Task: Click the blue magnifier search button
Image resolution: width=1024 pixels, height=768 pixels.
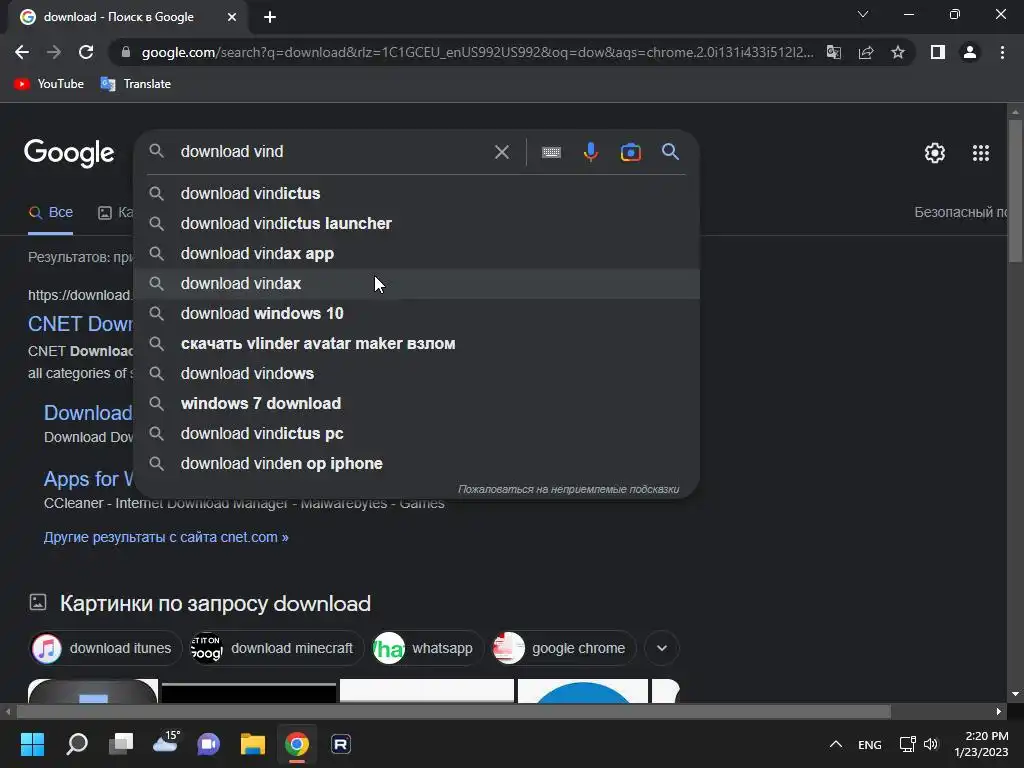Action: [670, 152]
